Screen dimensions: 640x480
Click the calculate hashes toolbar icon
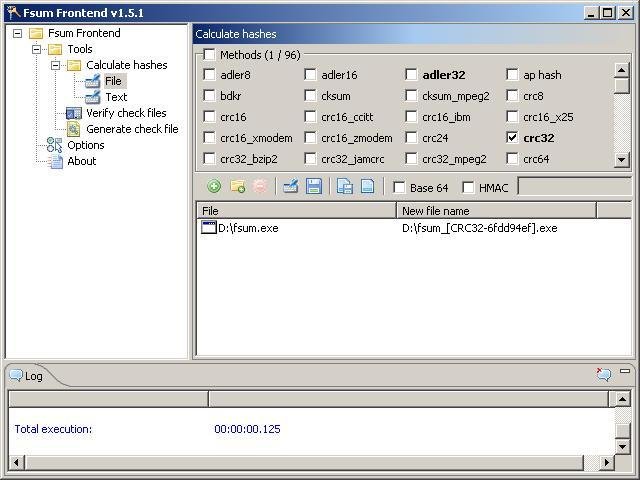pos(291,187)
